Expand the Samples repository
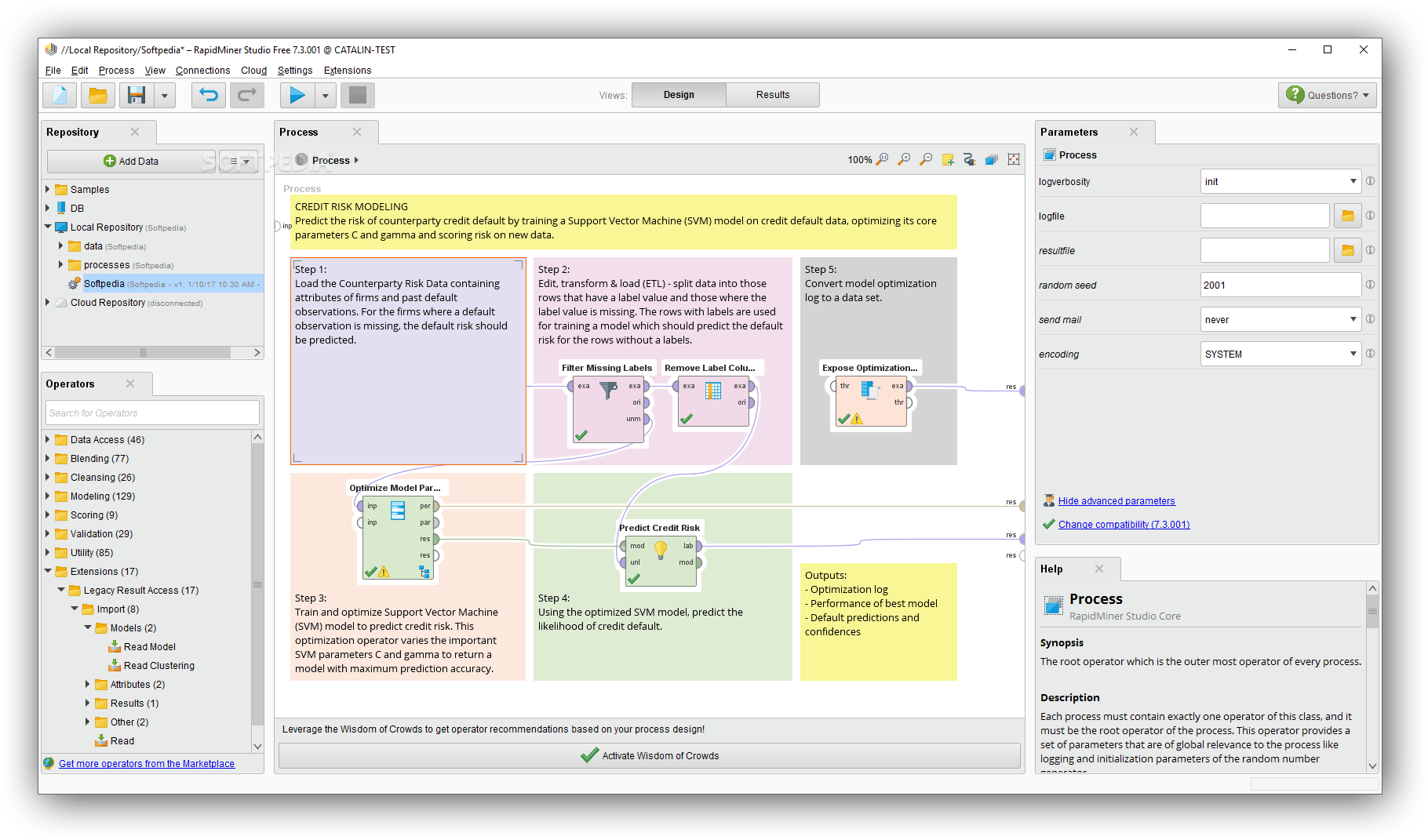 point(48,189)
